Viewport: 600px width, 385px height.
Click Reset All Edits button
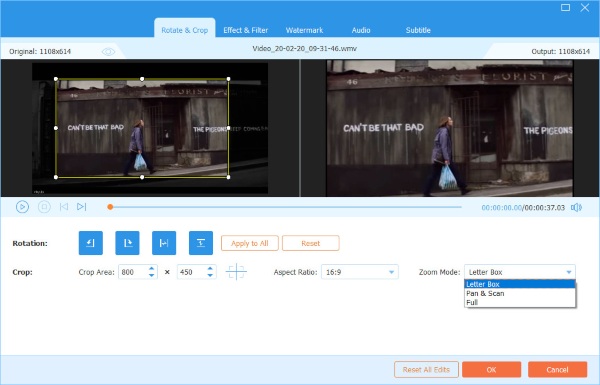(426, 370)
